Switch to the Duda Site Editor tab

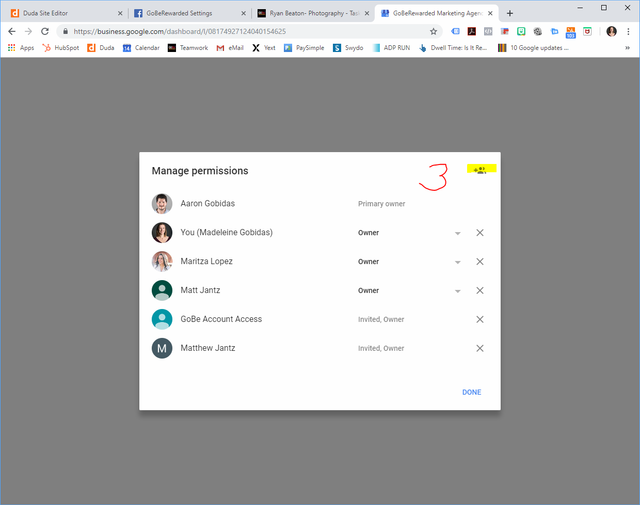coord(60,13)
